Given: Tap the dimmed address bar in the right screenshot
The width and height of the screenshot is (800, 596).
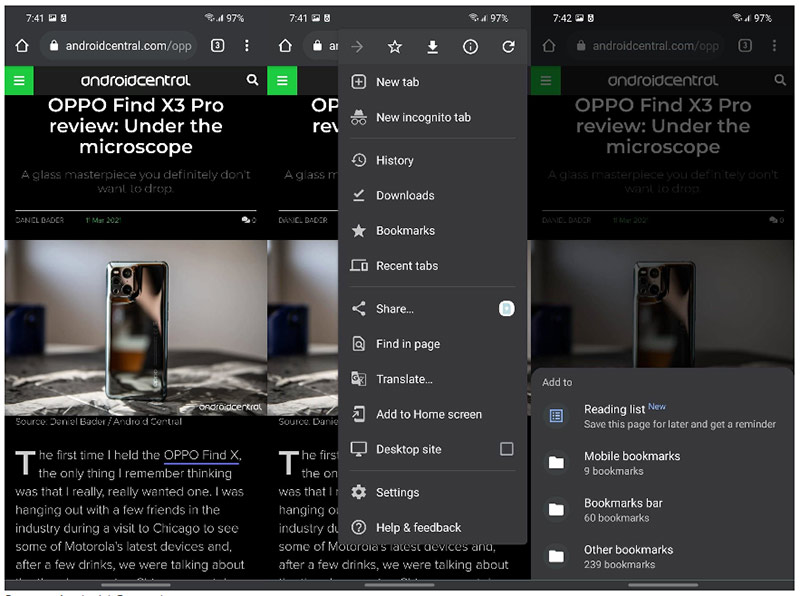Looking at the screenshot, I should click(x=647, y=46).
